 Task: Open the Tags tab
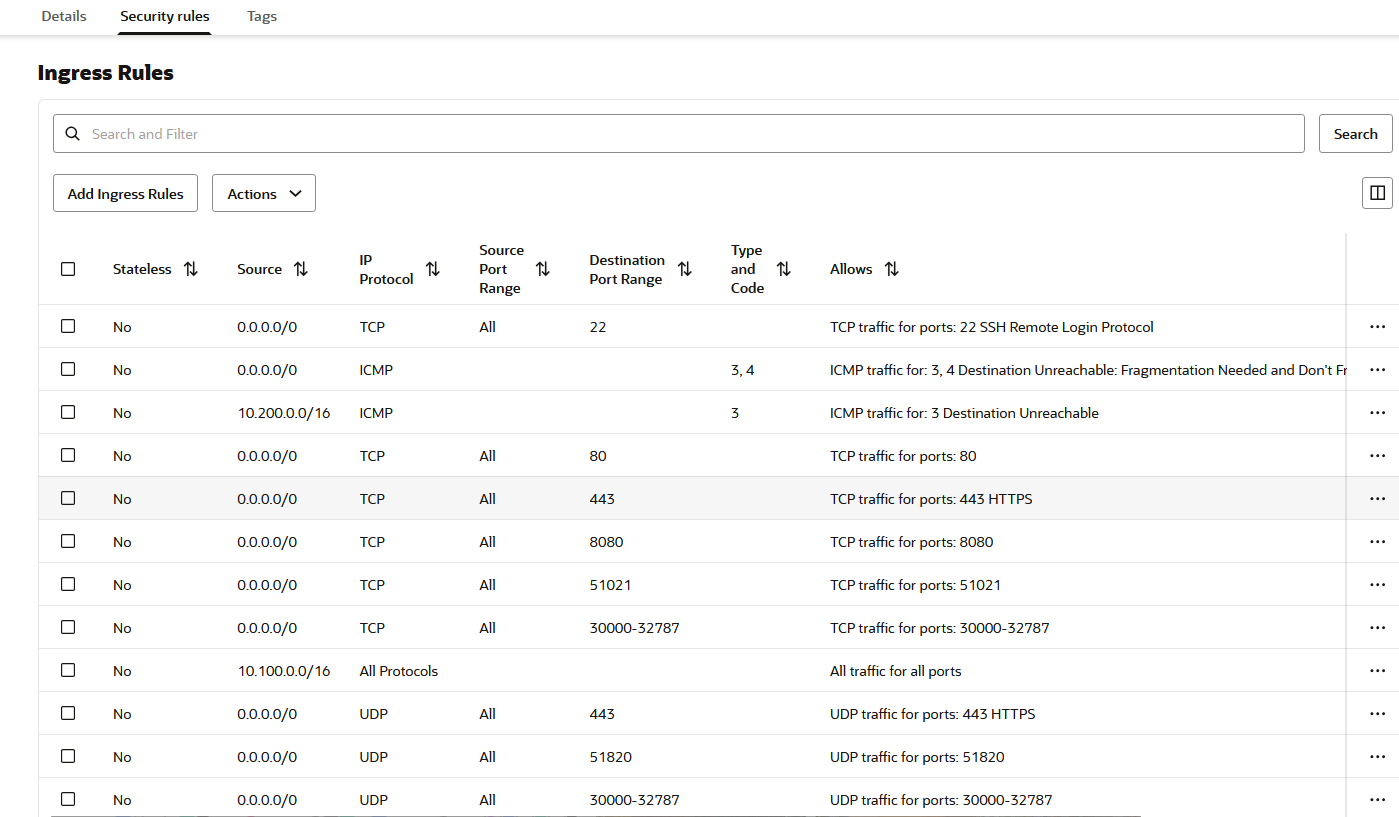(x=262, y=16)
